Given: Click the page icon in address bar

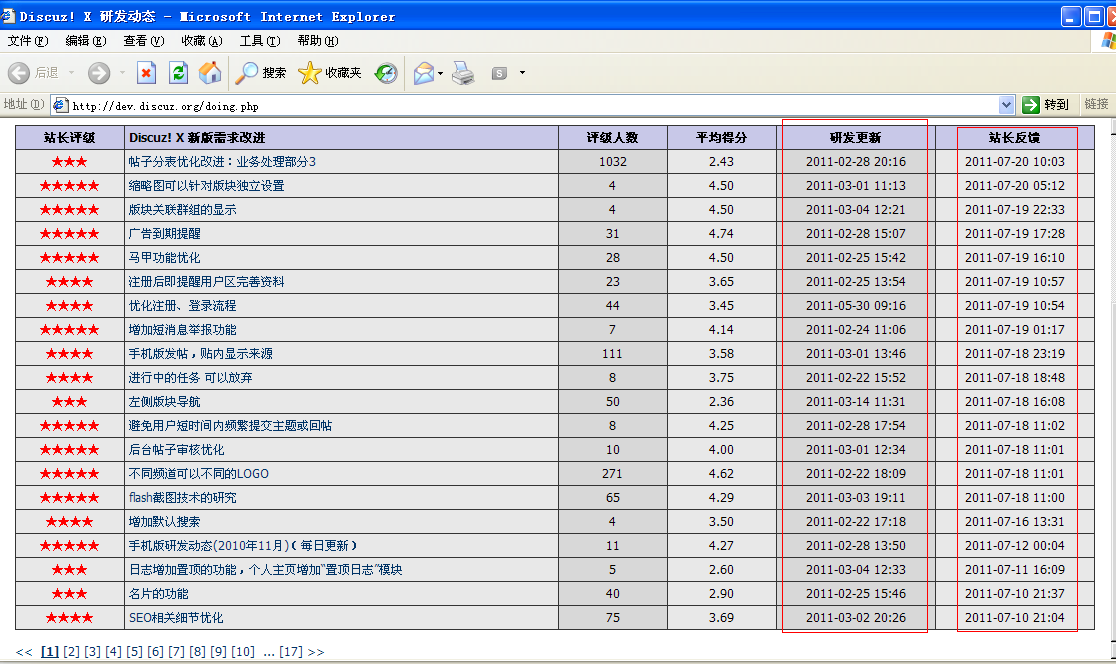Looking at the screenshot, I should pyautogui.click(x=60, y=105).
